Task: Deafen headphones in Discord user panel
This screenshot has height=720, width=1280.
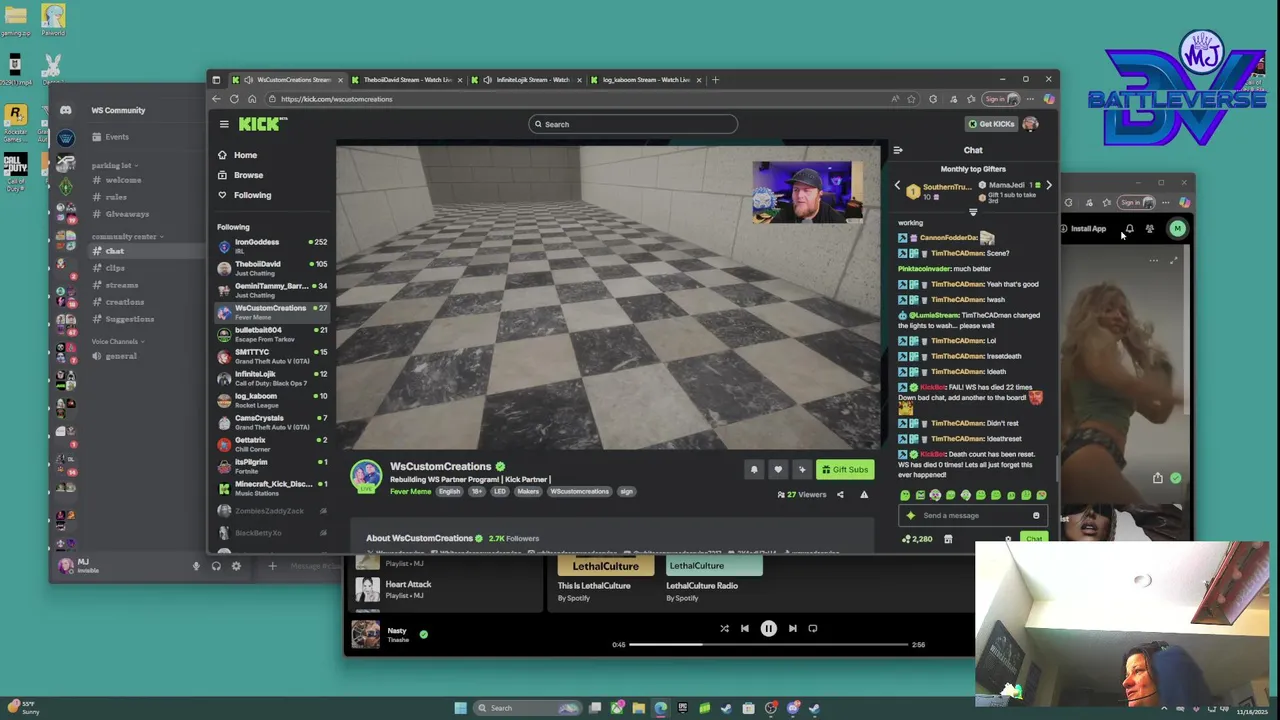Action: click(x=216, y=566)
